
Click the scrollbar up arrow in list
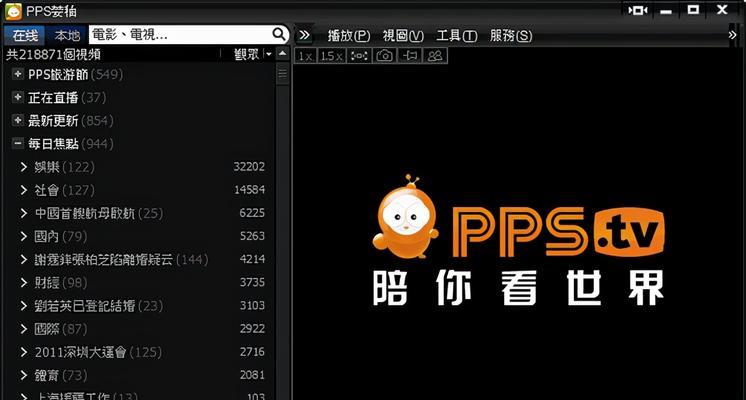(x=283, y=54)
